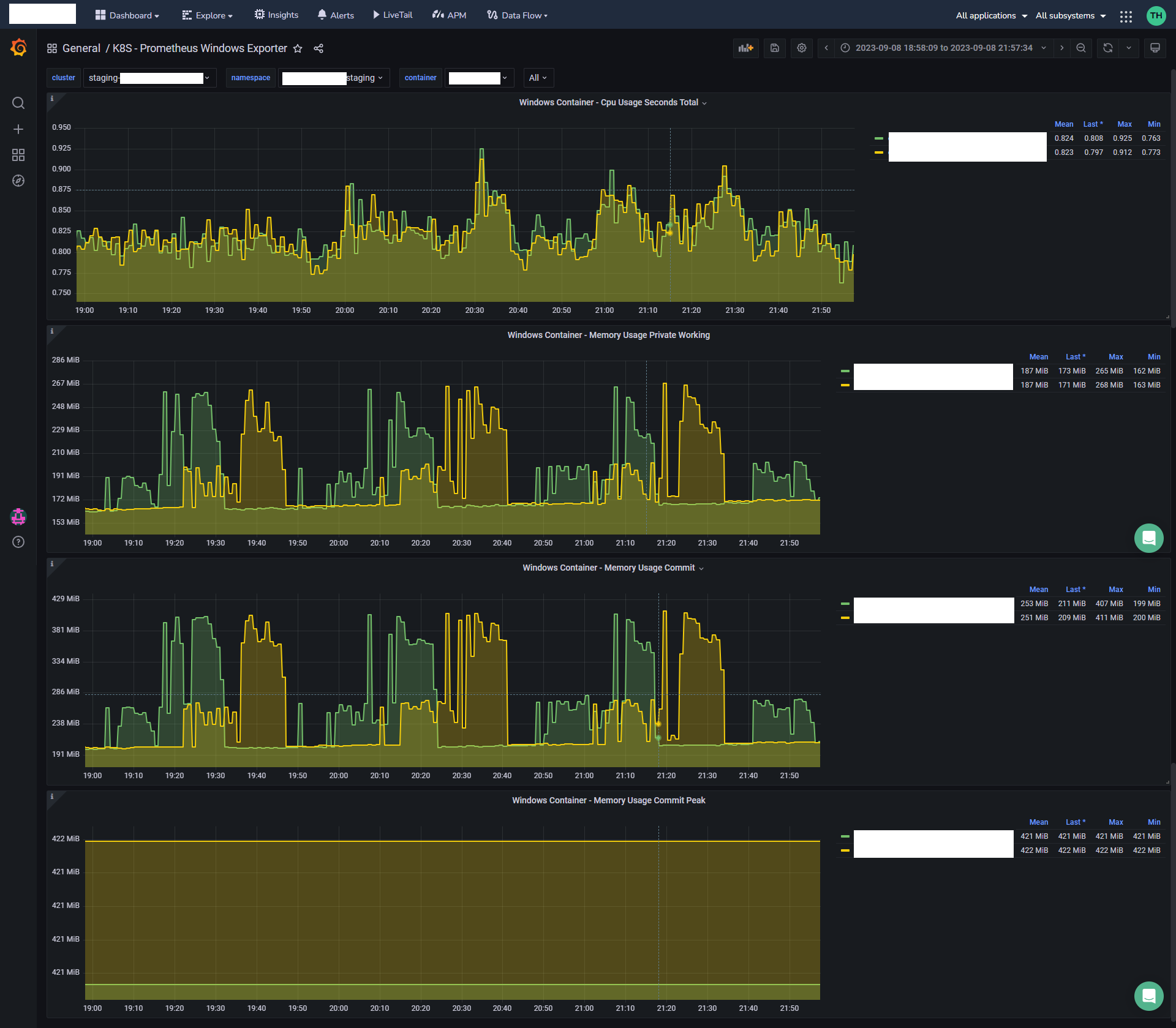This screenshot has width=1176, height=1028.
Task: Click the General breadcrumb link
Action: (81, 48)
